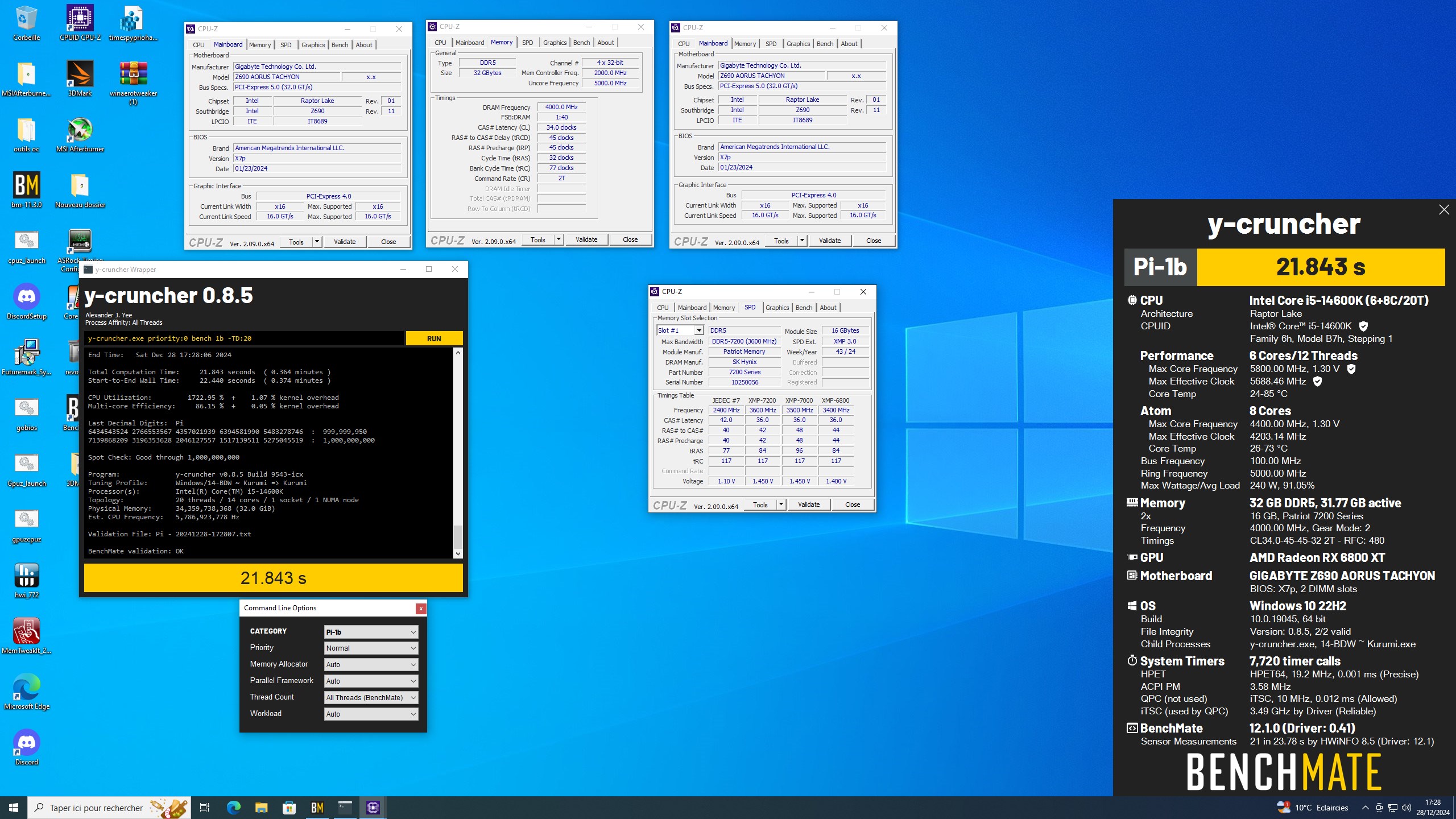Open the Workload dropdown
The image size is (1456, 819).
pyautogui.click(x=371, y=714)
